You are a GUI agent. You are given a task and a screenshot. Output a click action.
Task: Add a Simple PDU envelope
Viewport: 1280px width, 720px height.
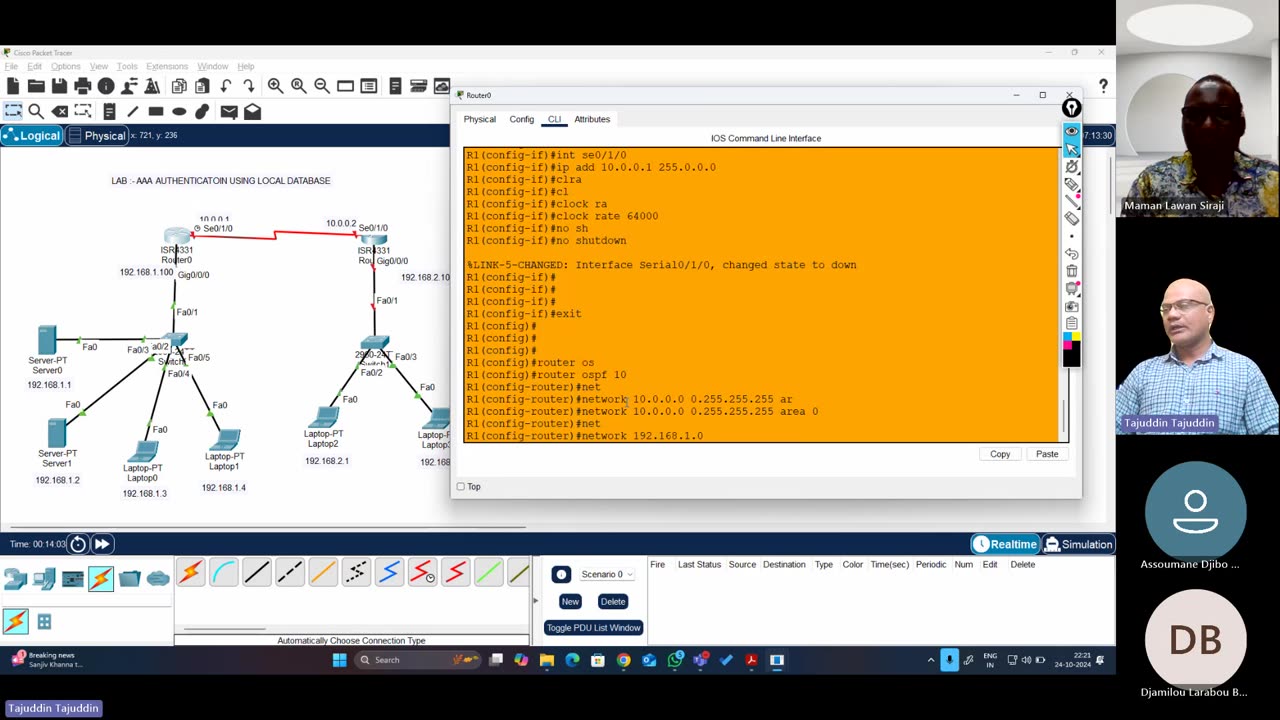point(229,111)
